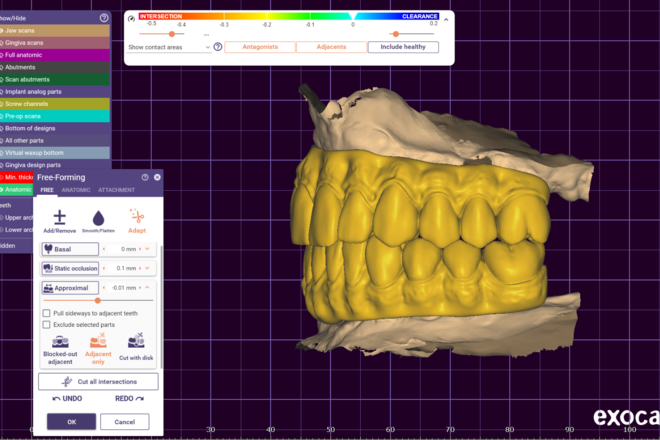The image size is (660, 440).
Task: Expand the Static occlusion options chevron
Action: 147,268
